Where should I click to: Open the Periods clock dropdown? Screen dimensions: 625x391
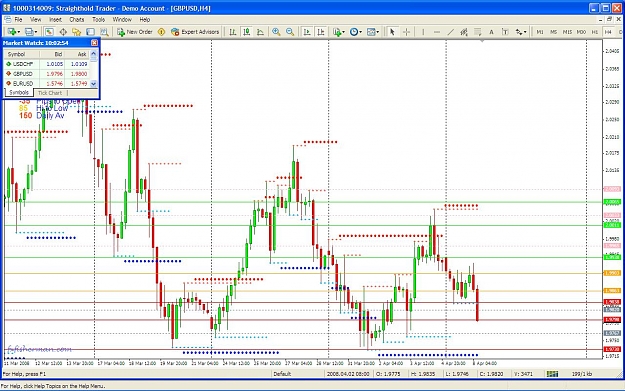356,32
